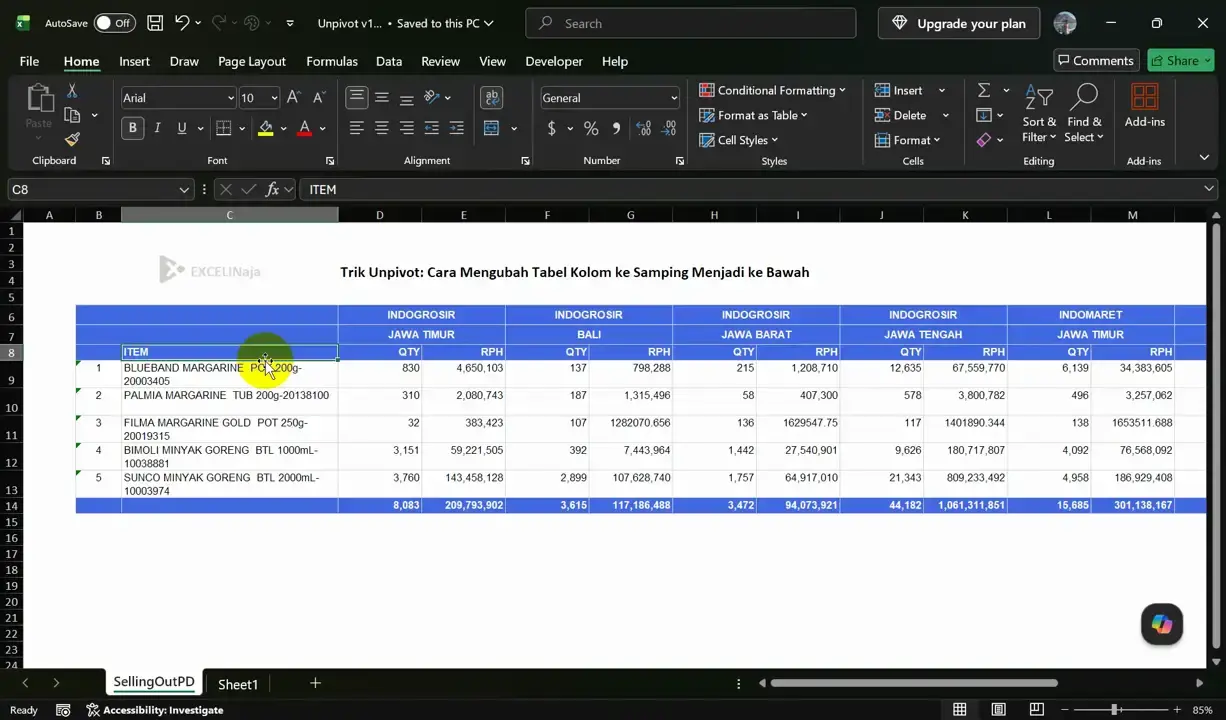
Task: Open the General number format dropdown
Action: coord(674,98)
